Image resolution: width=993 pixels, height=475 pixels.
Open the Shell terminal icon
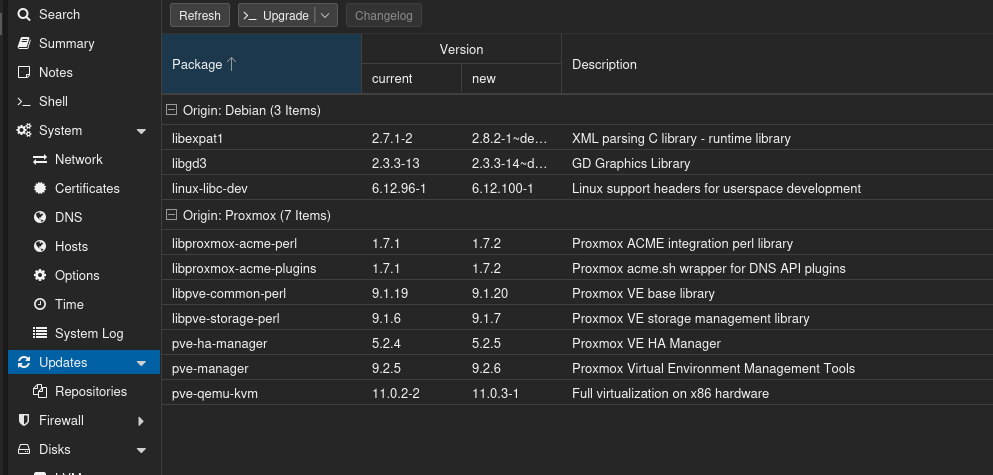coord(24,101)
